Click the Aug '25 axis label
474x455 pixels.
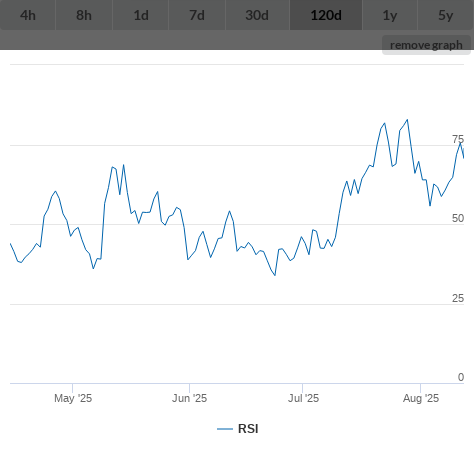point(421,398)
